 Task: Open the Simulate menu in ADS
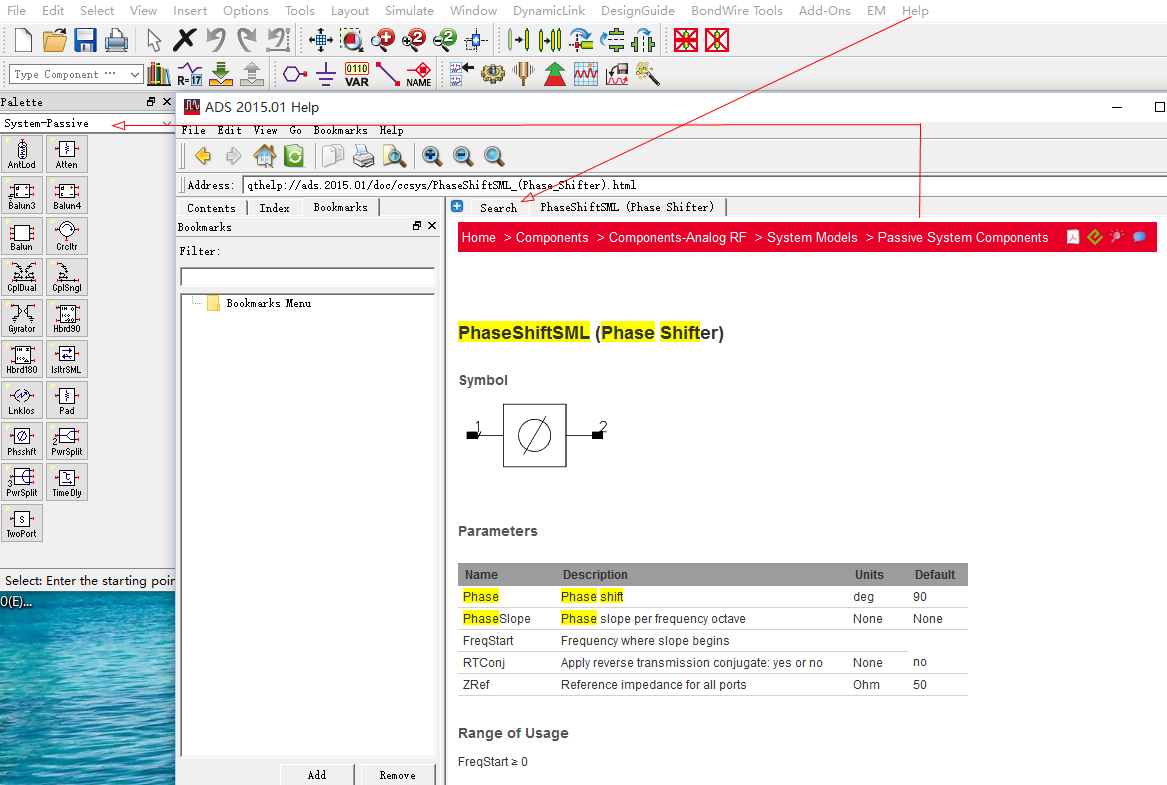[x=409, y=10]
